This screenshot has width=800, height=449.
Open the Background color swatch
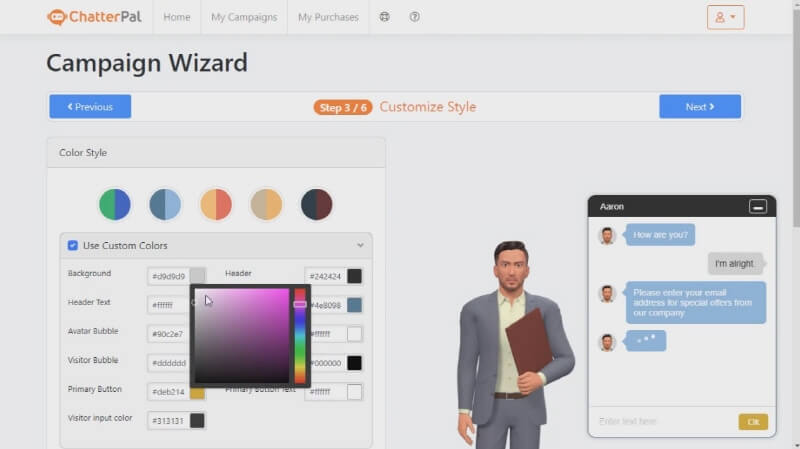197,276
